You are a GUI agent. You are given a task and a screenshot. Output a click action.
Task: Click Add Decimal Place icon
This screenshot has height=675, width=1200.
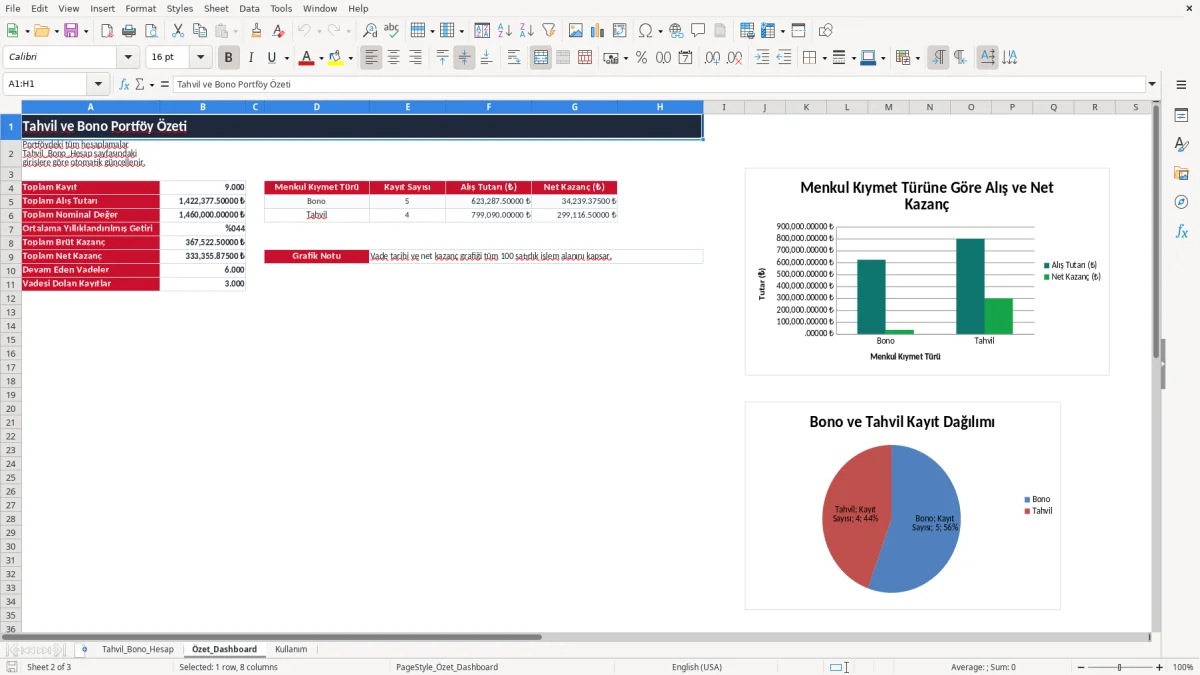713,58
